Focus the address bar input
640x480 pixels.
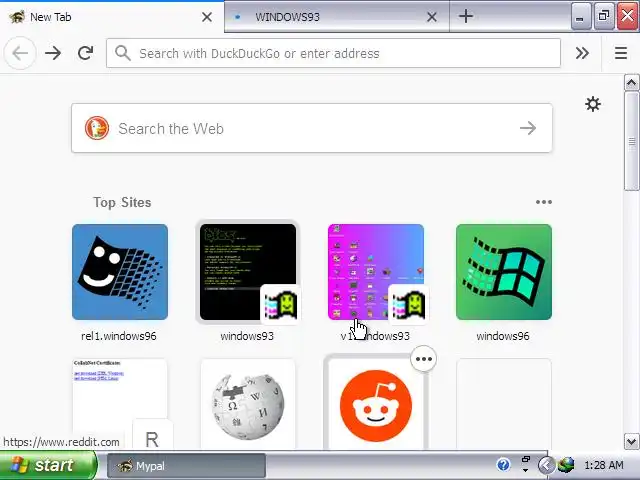point(333,53)
